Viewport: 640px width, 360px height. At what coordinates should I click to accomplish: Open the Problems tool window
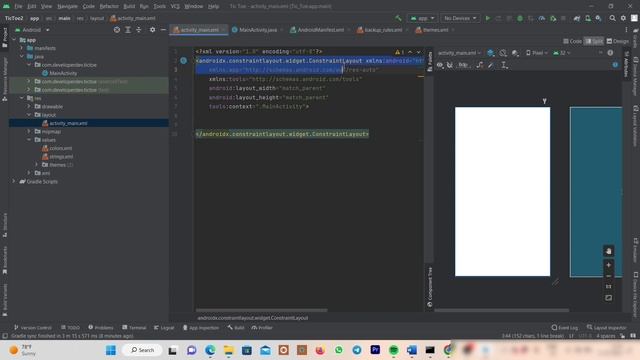(x=101, y=328)
